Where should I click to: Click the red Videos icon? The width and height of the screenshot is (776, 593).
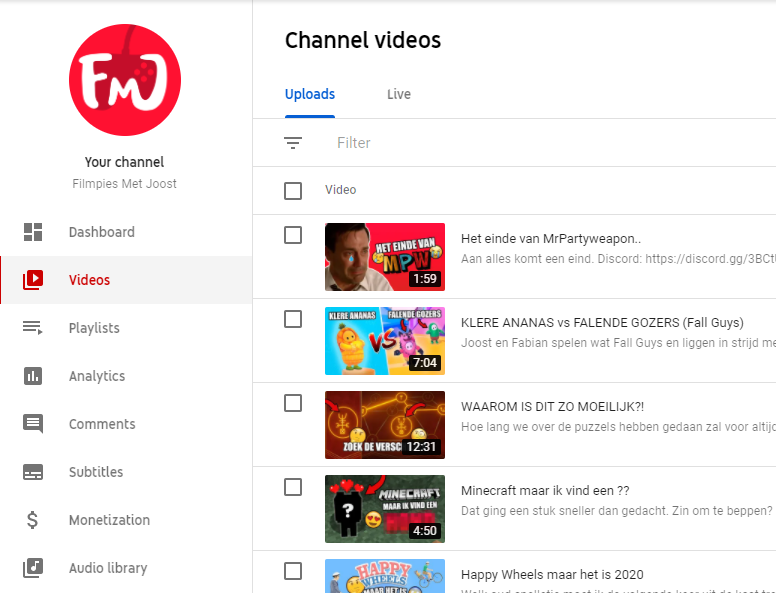click(33, 280)
